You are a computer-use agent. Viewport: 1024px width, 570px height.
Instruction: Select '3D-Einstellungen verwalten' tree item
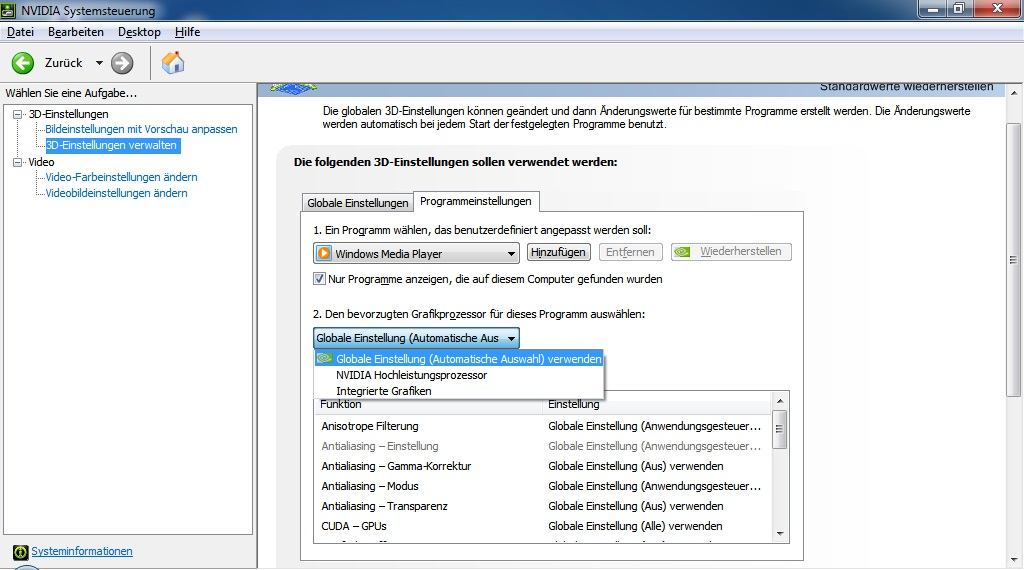click(112, 145)
